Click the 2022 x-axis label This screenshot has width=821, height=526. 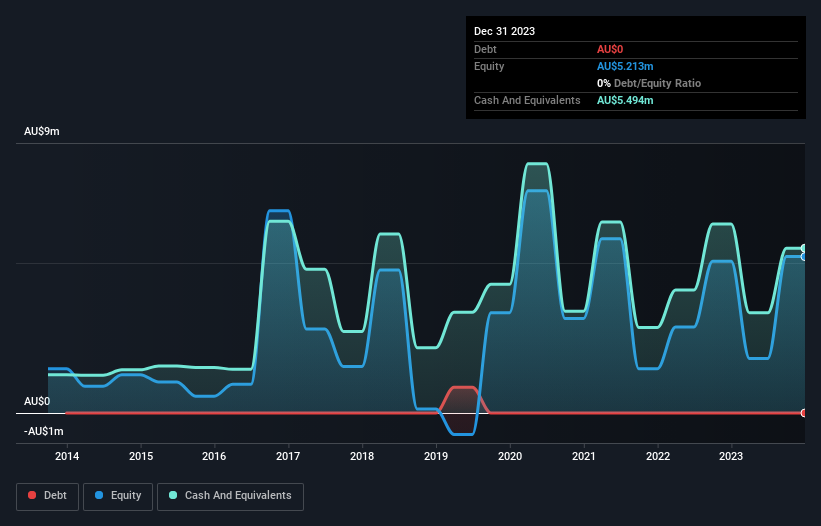click(x=658, y=456)
